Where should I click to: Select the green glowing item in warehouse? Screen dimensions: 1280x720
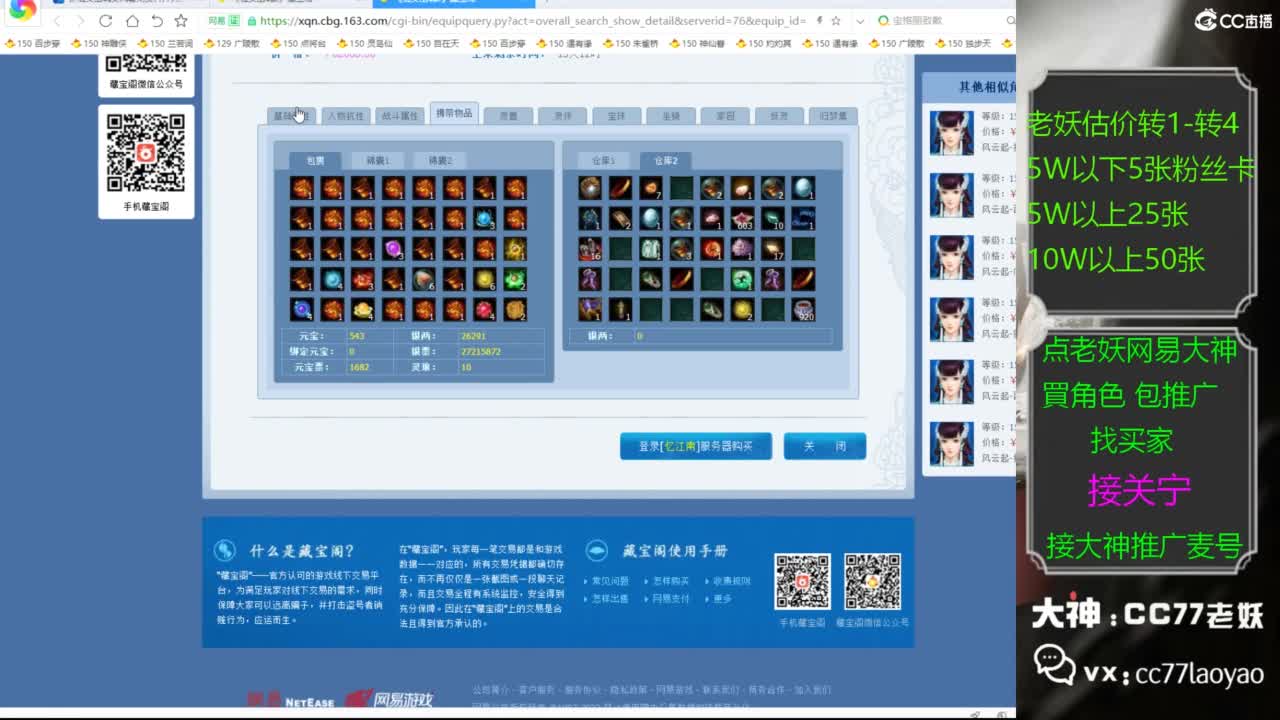click(x=742, y=279)
